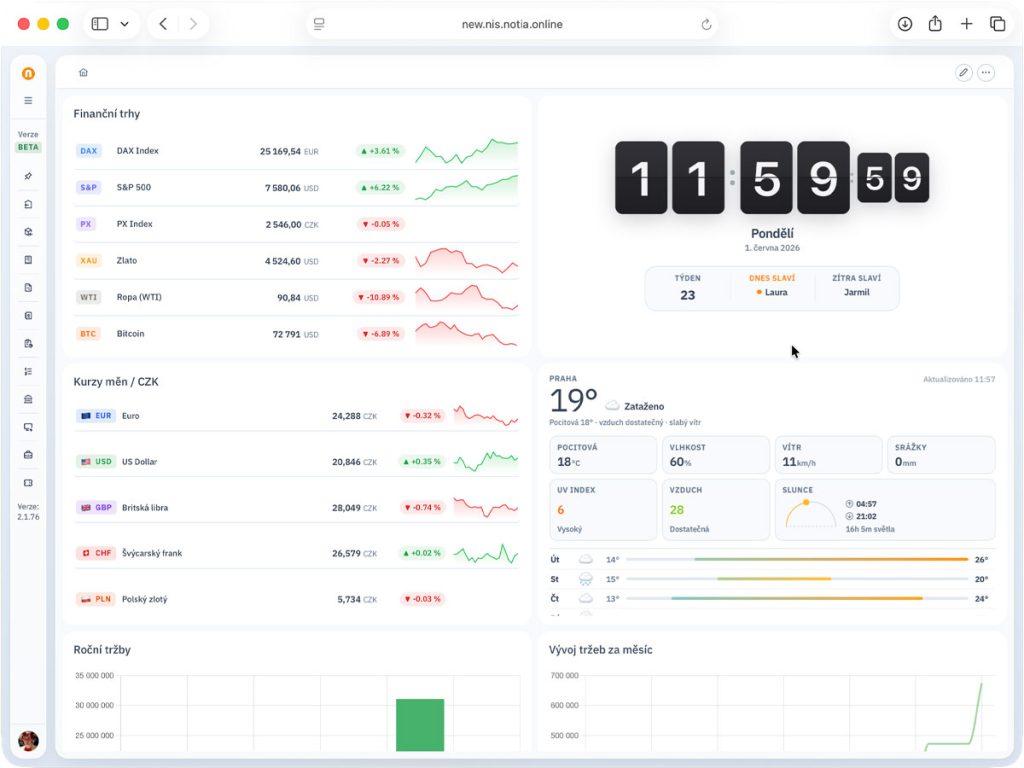
Task: Click the CHF Švýcarský frank row
Action: [x=296, y=553]
